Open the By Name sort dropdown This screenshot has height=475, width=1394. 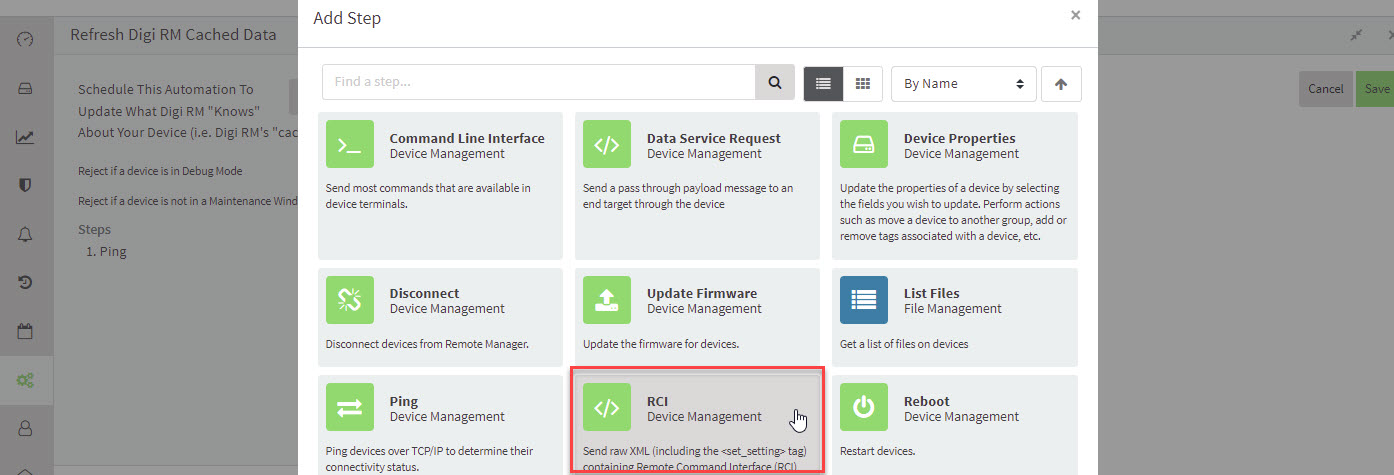(963, 84)
